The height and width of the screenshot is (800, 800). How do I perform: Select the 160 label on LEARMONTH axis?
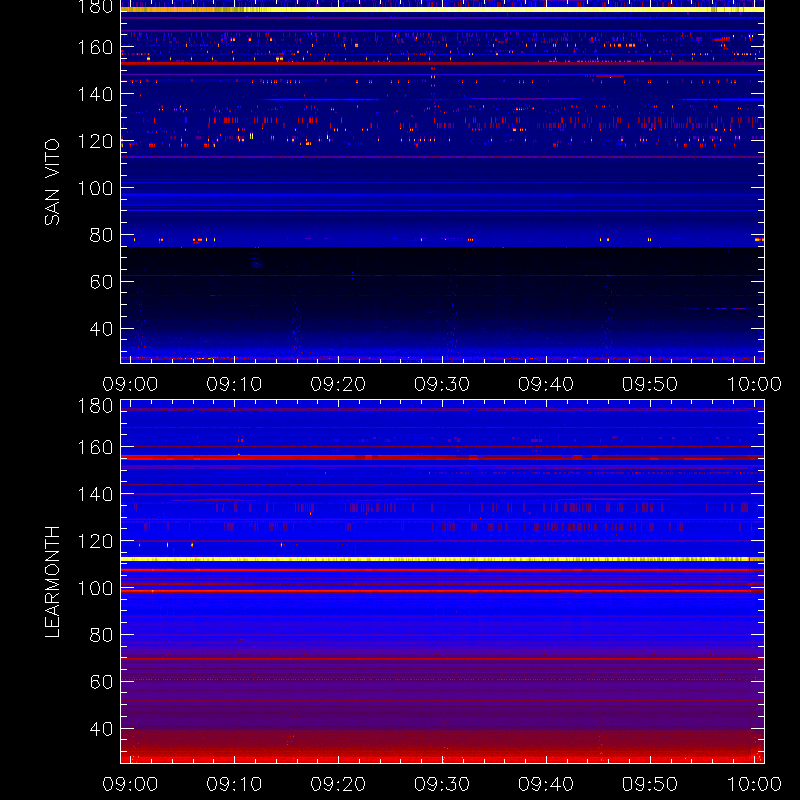tap(95, 447)
